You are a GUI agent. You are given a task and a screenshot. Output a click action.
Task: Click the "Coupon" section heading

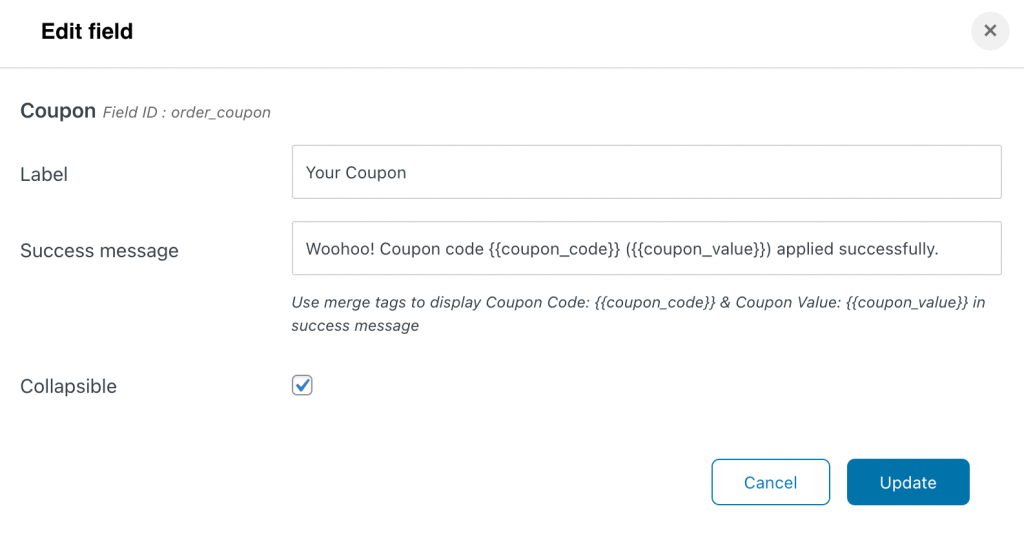pos(58,111)
